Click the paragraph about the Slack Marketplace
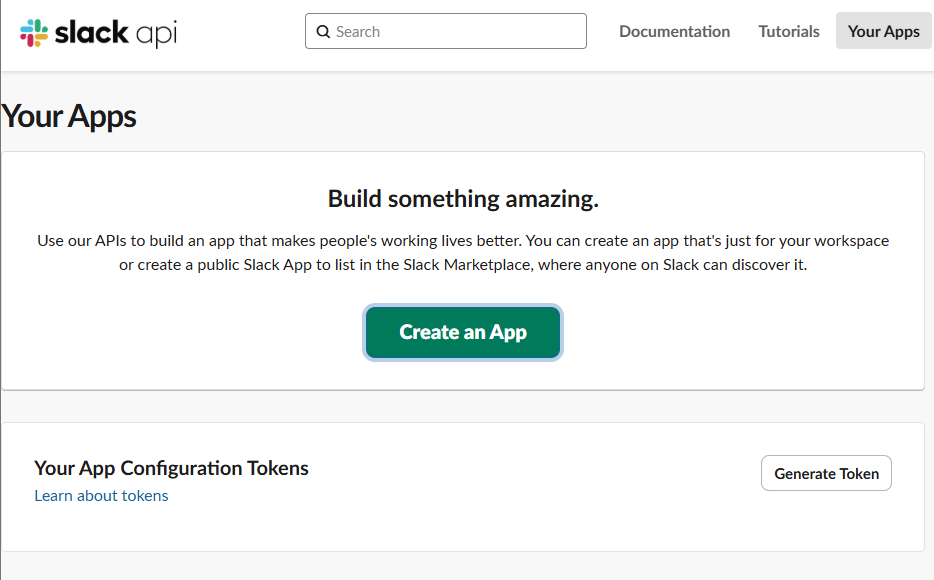The height and width of the screenshot is (580, 934). click(x=463, y=252)
